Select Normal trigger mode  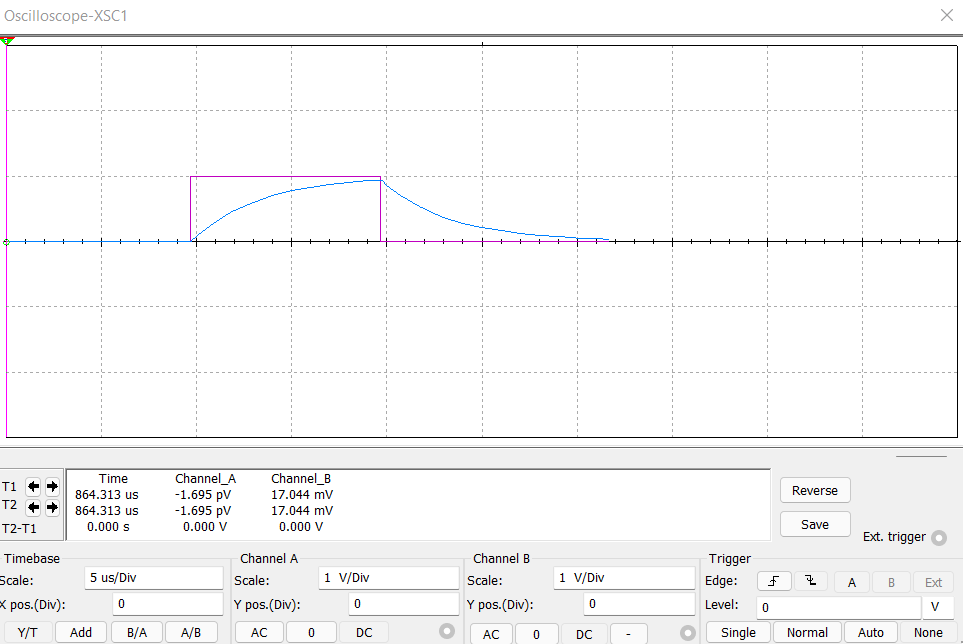807,632
